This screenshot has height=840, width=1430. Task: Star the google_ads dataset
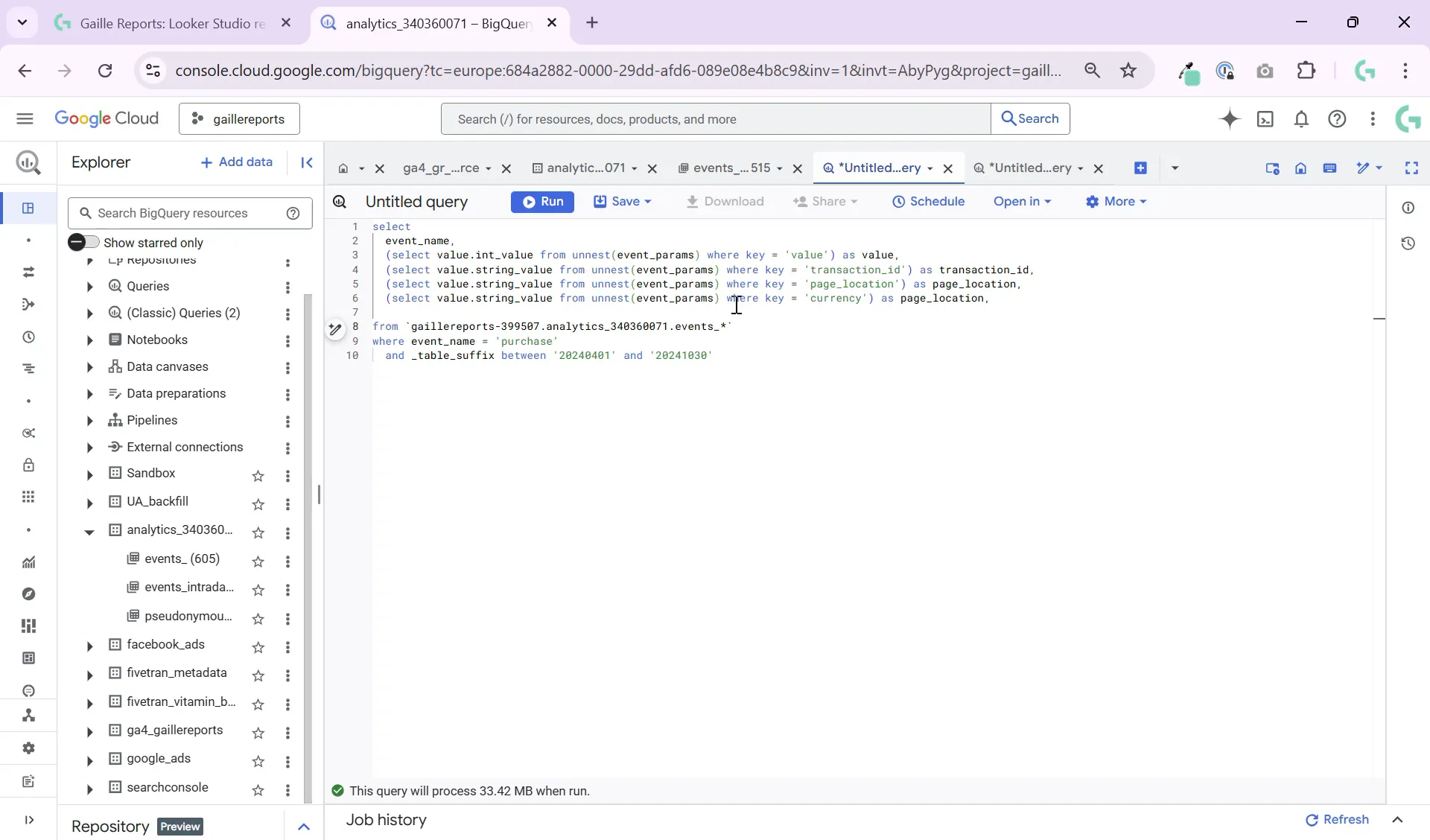point(258,761)
